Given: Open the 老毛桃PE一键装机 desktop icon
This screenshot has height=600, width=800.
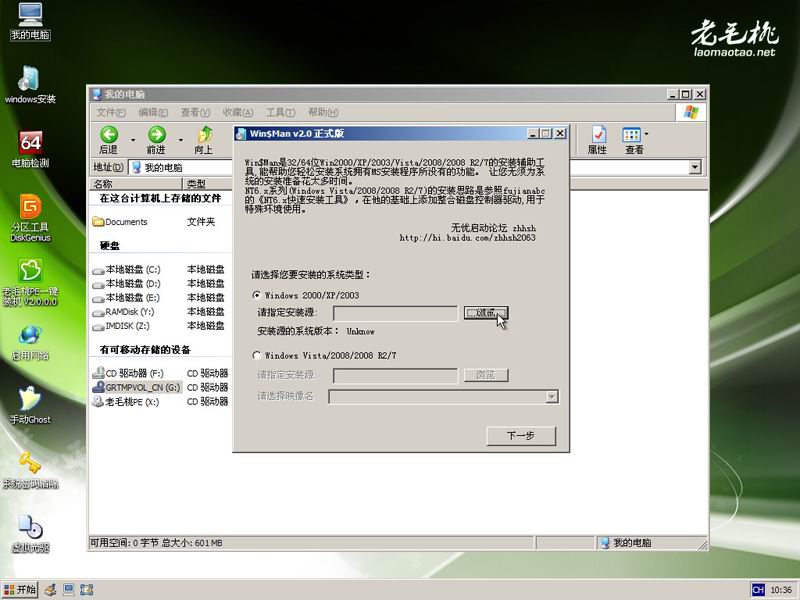Looking at the screenshot, I should click(x=30, y=282).
